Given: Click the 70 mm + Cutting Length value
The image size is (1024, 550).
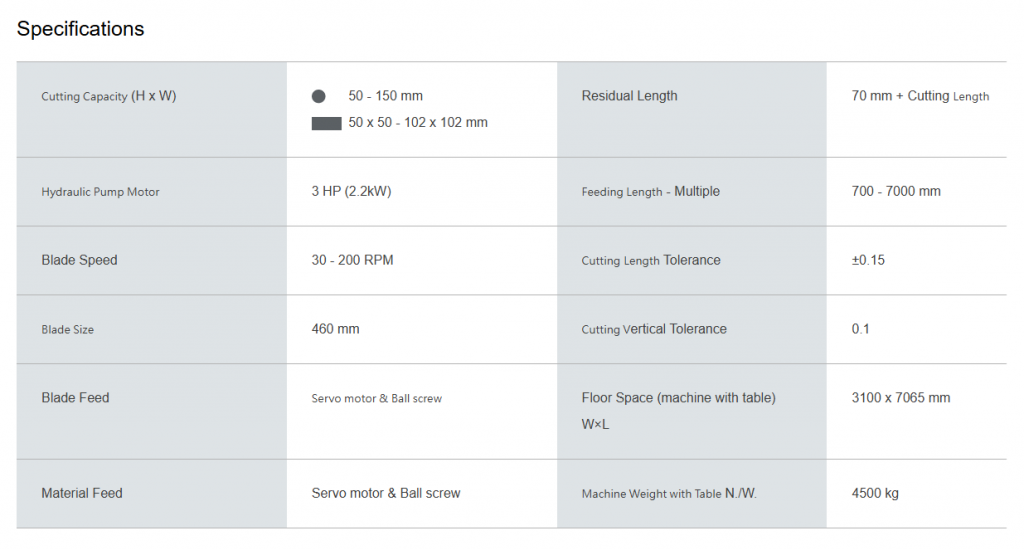Looking at the screenshot, I should (920, 96).
